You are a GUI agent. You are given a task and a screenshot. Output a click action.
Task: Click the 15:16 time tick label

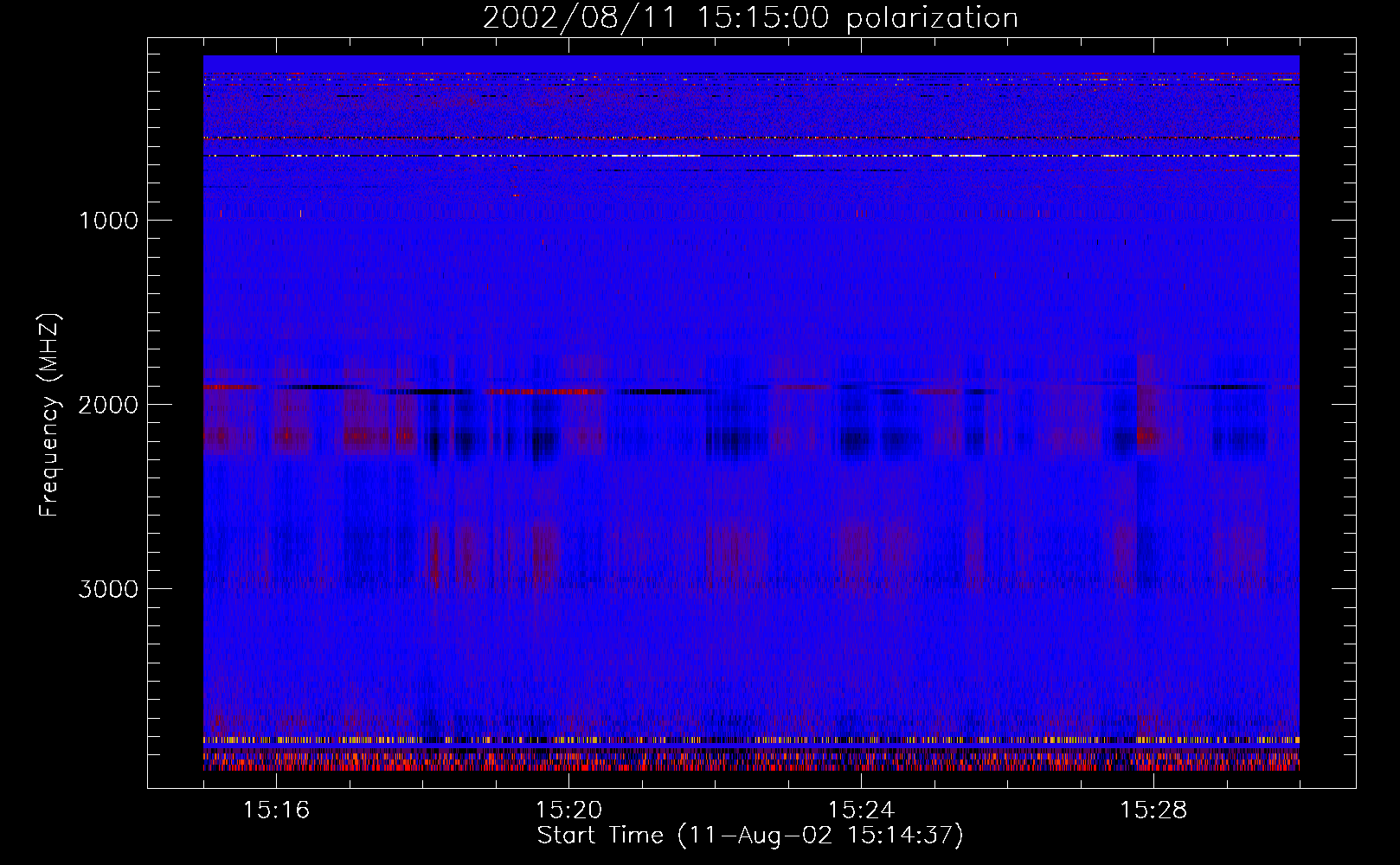pos(276,811)
